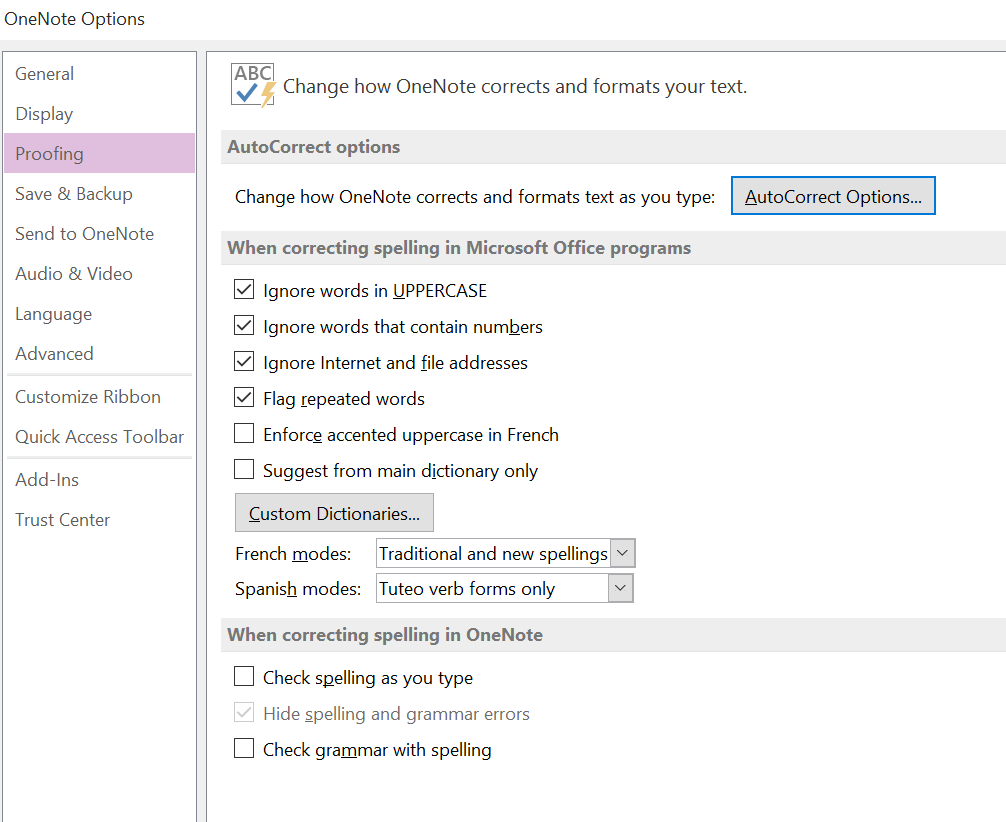This screenshot has width=1006, height=822.
Task: Click the ABC proofing checkmark icon
Action: (253, 85)
